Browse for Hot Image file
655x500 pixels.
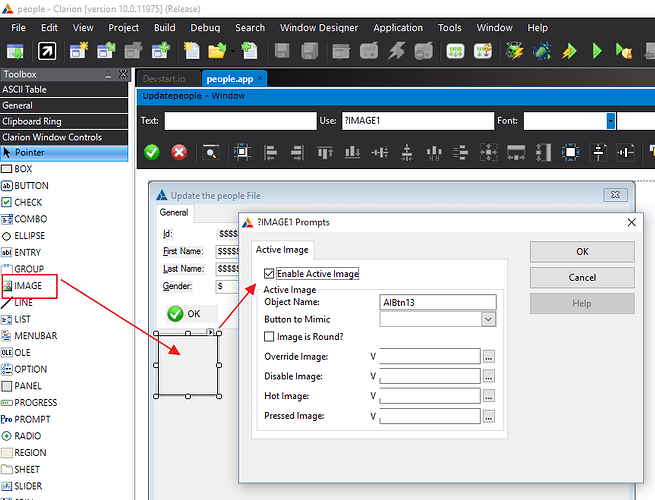pyautogui.click(x=489, y=396)
